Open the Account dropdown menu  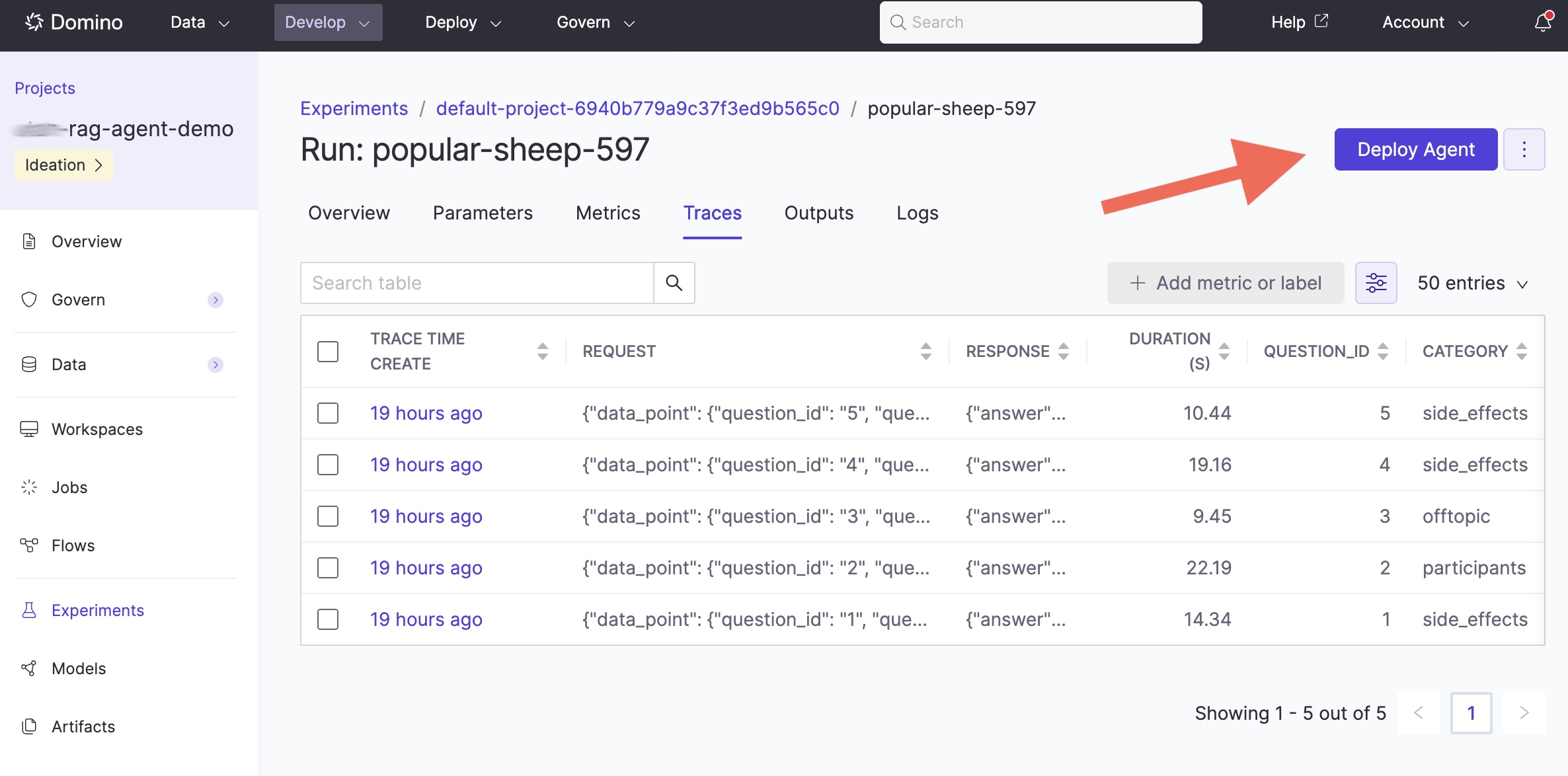coord(1425,22)
